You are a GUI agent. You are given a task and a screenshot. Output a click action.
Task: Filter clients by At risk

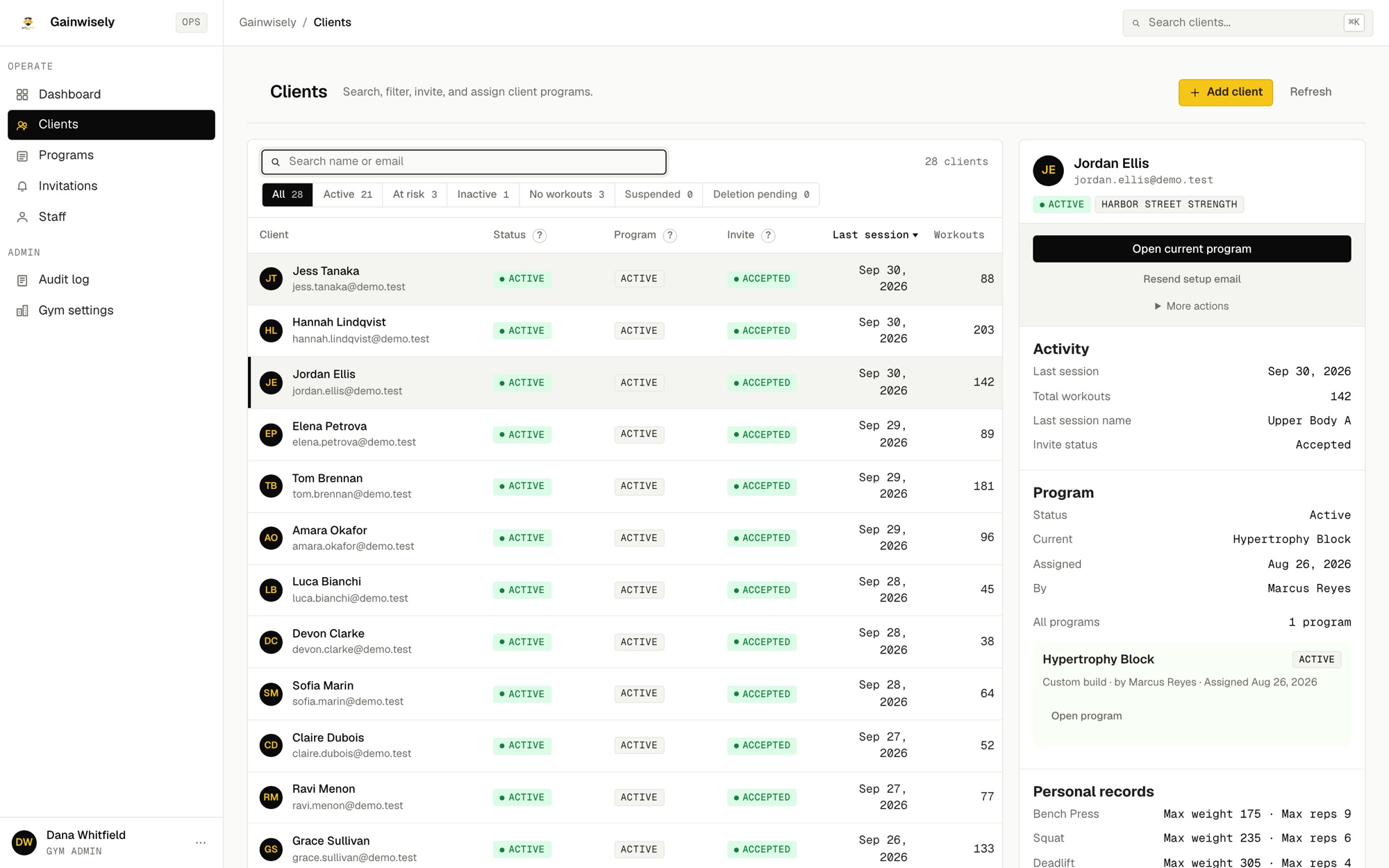point(415,194)
